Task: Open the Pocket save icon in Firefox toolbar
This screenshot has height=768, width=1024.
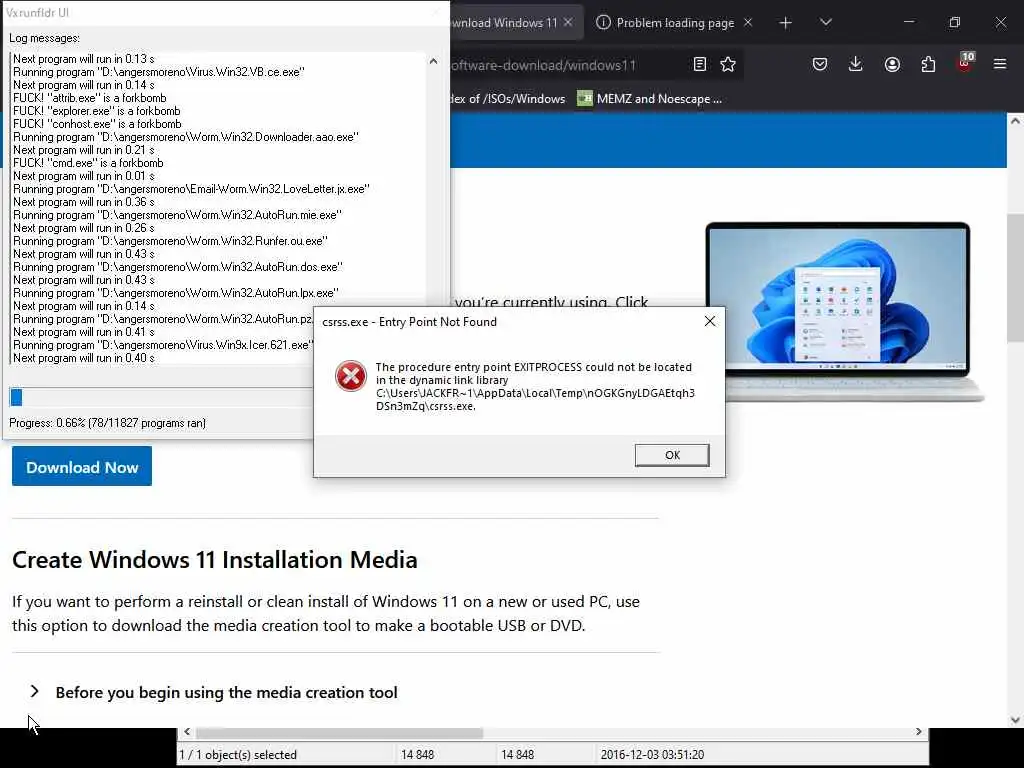Action: (820, 64)
